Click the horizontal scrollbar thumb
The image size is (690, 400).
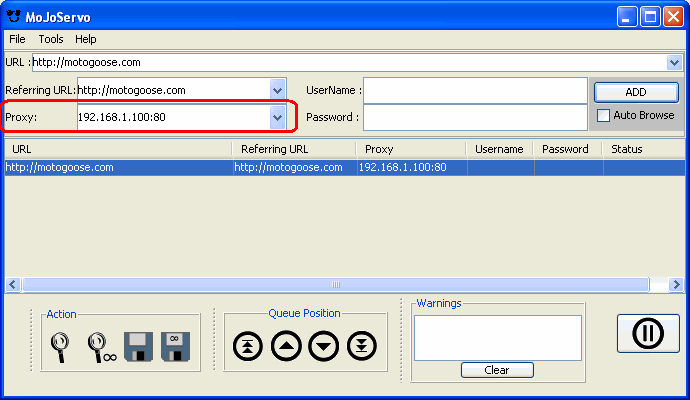(x=336, y=285)
